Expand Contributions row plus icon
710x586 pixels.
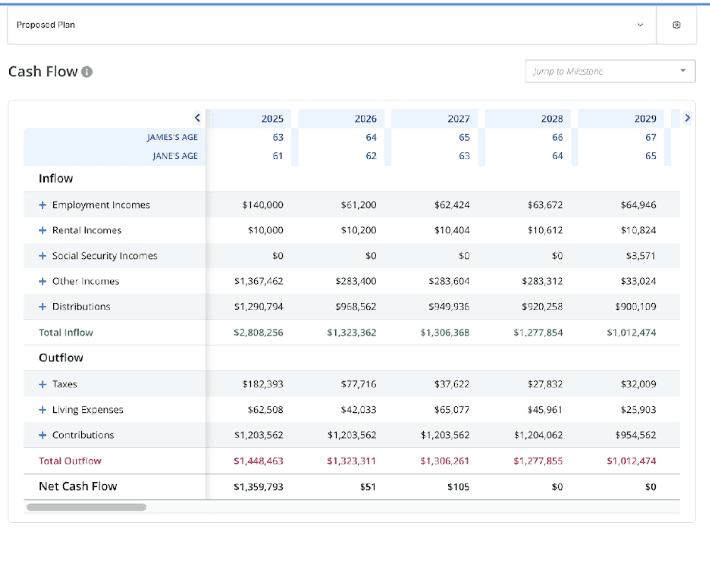coord(43,435)
